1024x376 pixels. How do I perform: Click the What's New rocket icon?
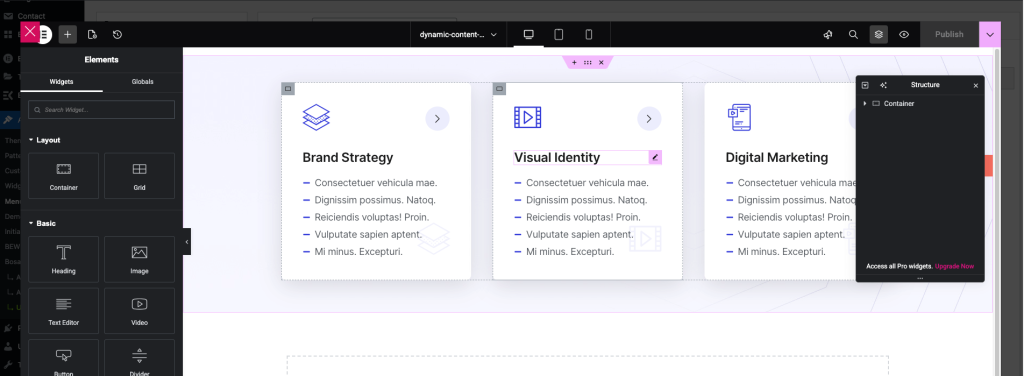pos(828,35)
